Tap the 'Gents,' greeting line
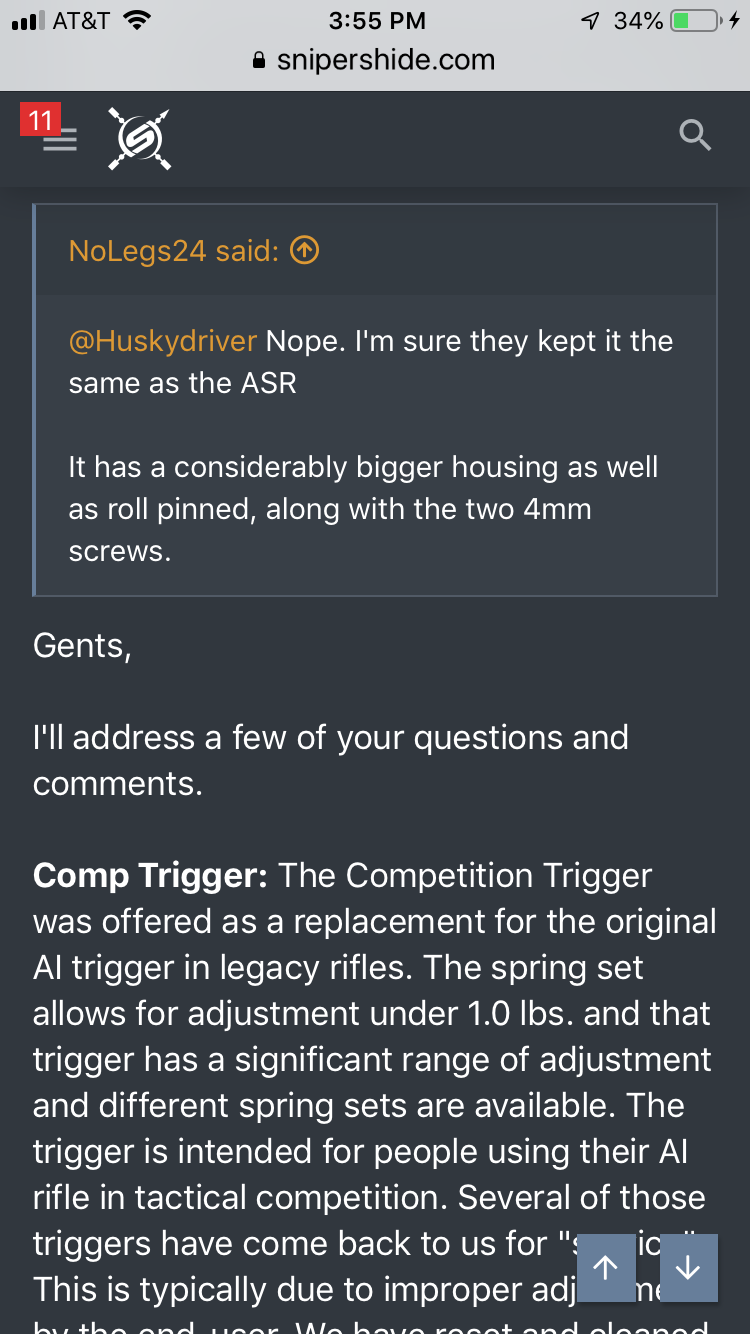 pos(82,646)
